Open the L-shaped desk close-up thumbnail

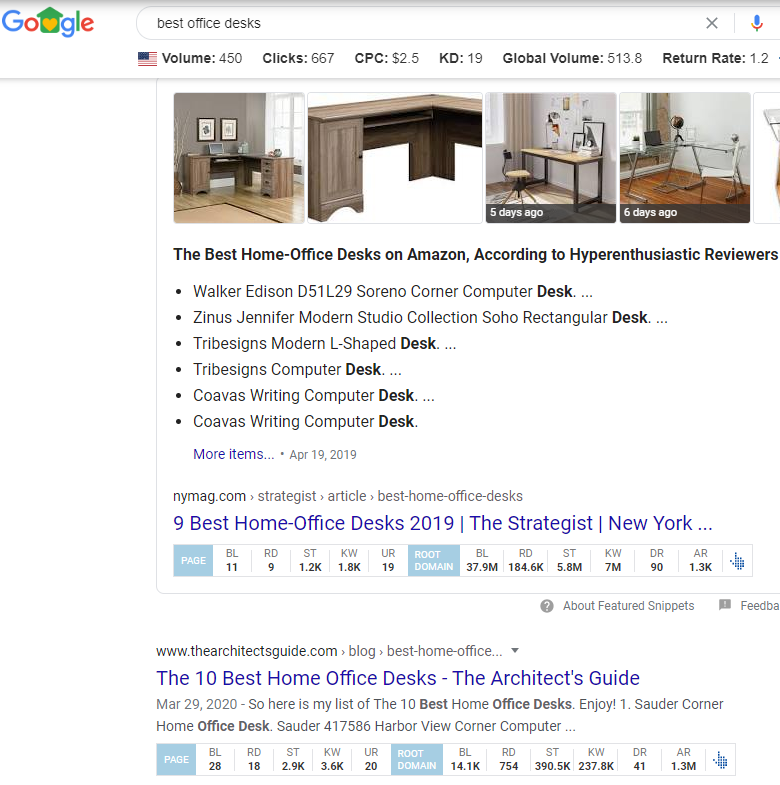click(x=395, y=158)
